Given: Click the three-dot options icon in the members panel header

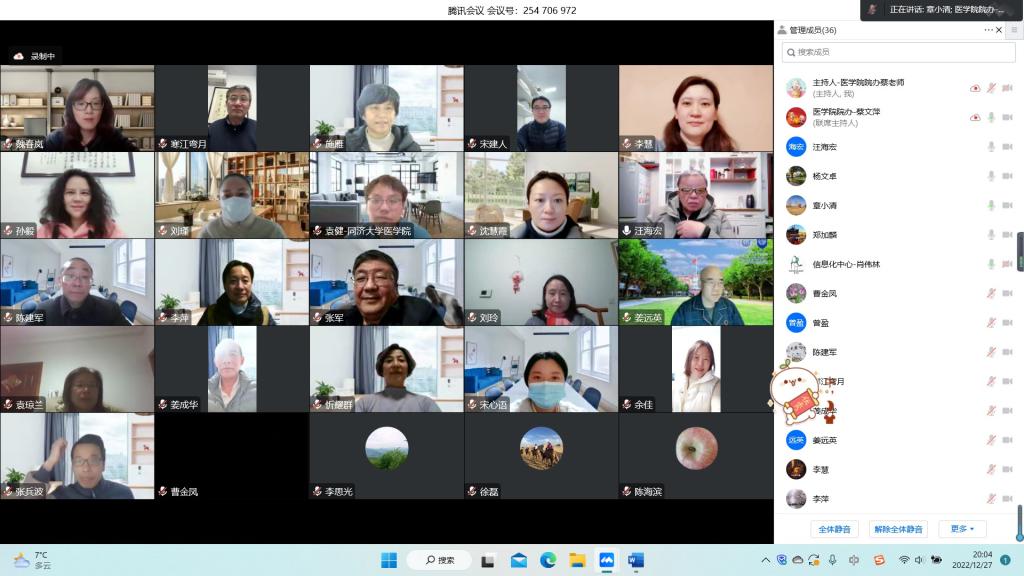Looking at the screenshot, I should click(x=986, y=30).
